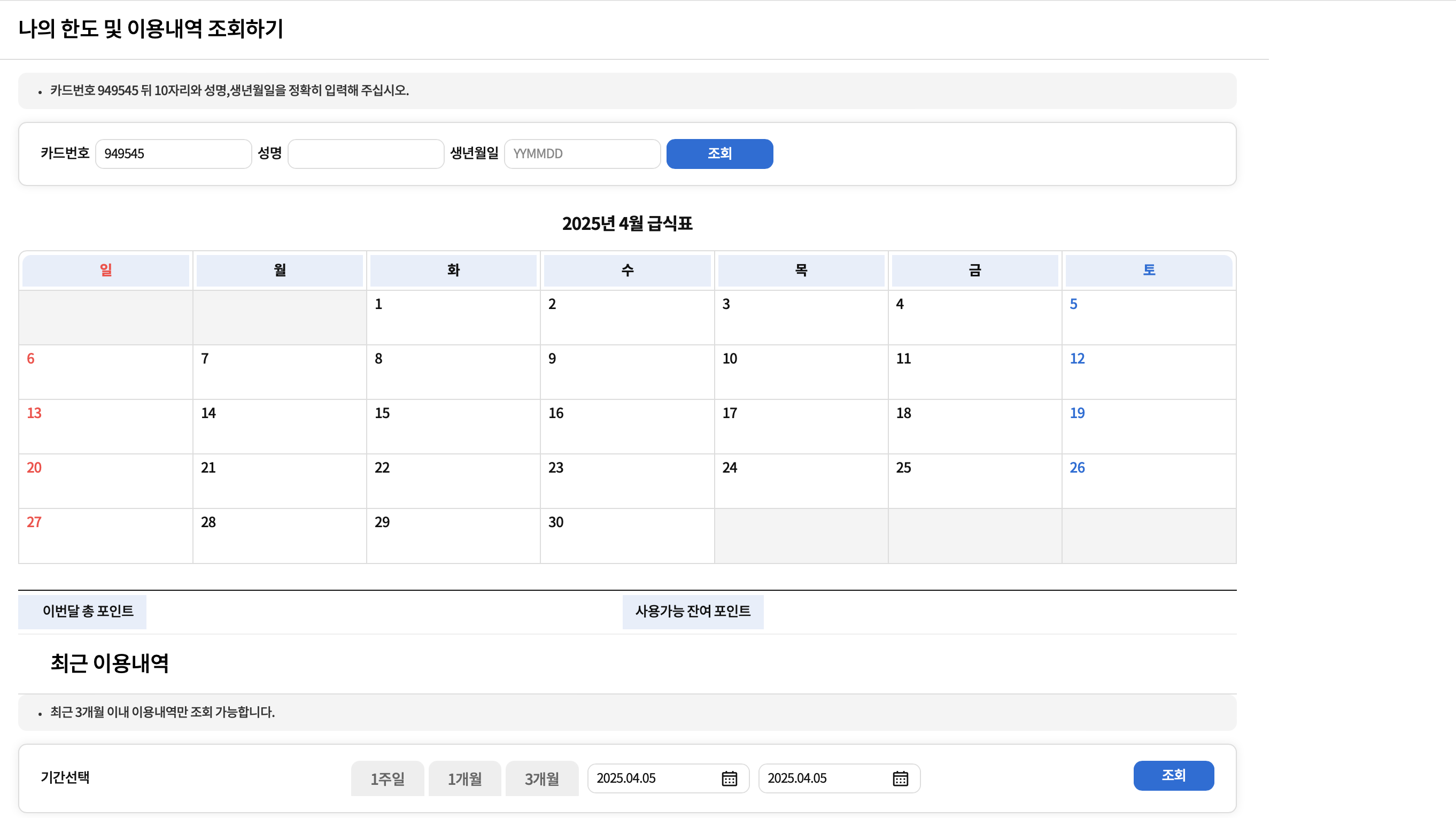Click the 일 Sunday column header

click(106, 270)
